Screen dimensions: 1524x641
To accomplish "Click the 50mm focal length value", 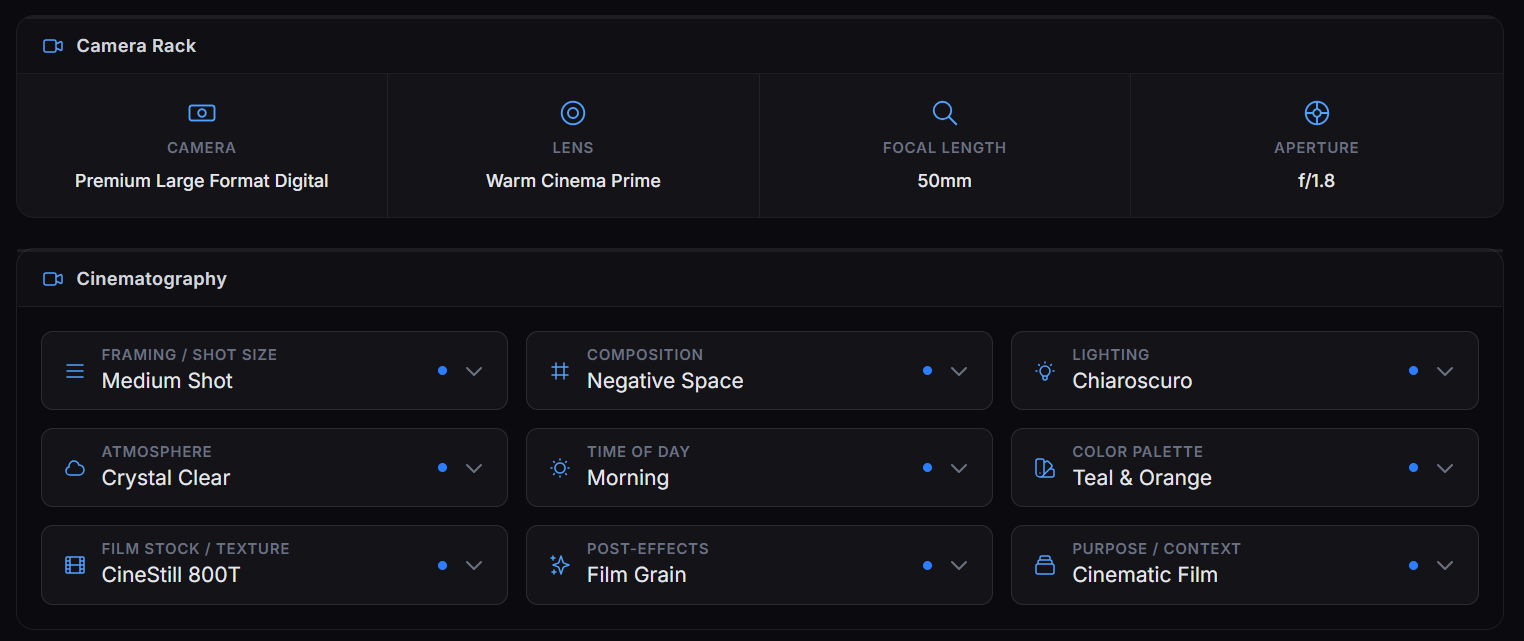I will pyautogui.click(x=944, y=181).
